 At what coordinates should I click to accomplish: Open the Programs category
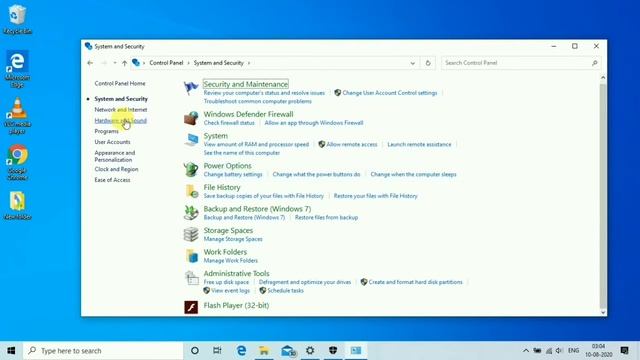point(107,131)
